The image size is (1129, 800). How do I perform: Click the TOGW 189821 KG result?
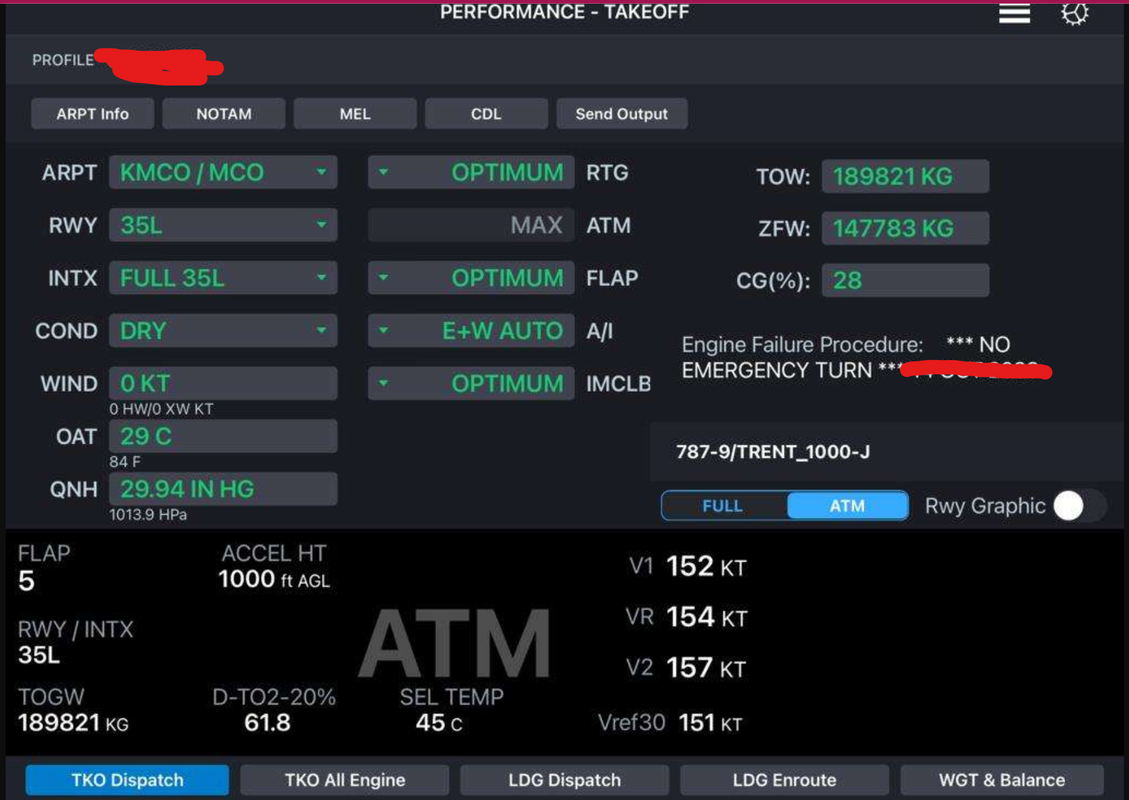pos(73,722)
